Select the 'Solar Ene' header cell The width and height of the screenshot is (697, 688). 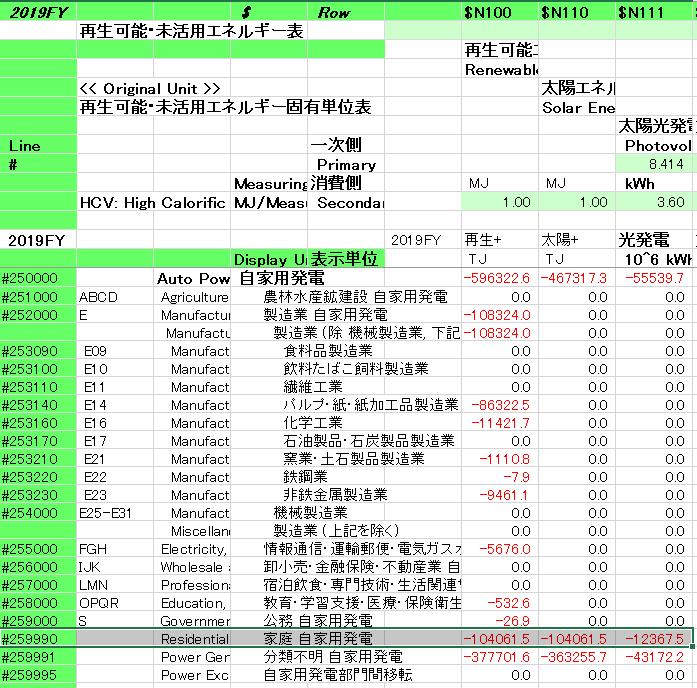point(577,108)
